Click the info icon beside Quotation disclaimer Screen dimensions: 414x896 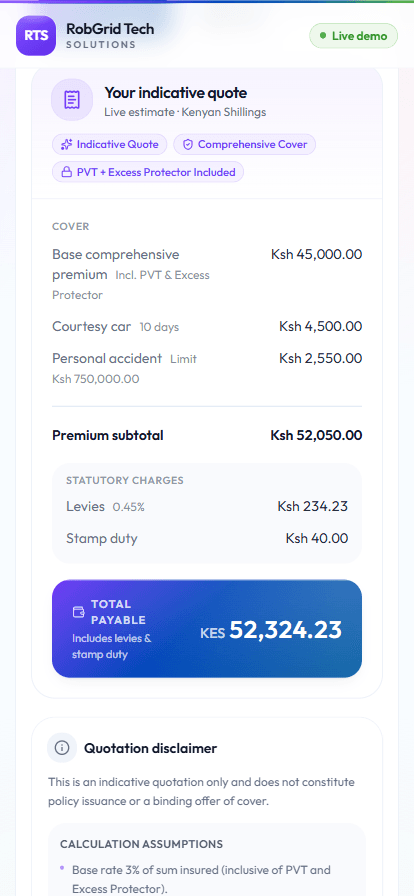62,747
